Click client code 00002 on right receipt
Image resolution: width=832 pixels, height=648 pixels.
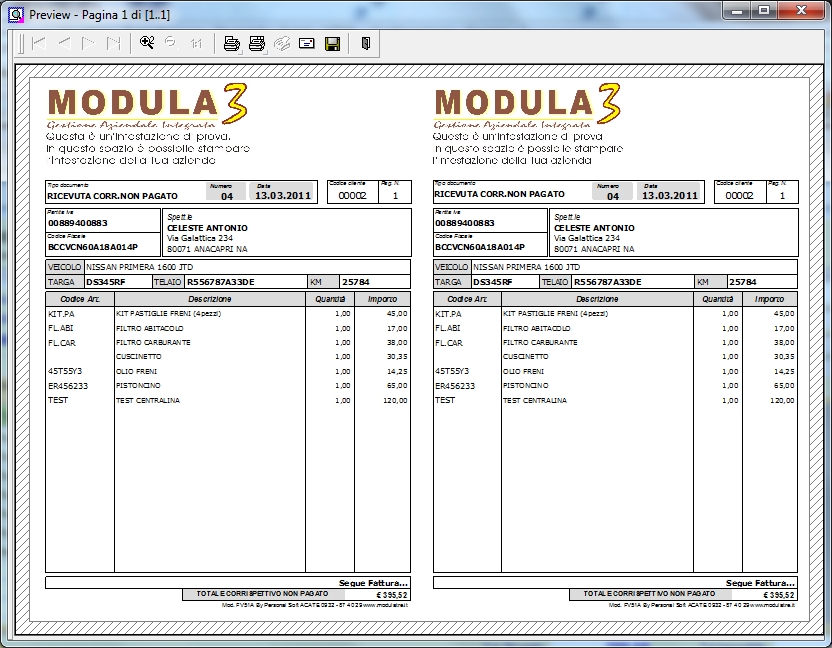[739, 195]
